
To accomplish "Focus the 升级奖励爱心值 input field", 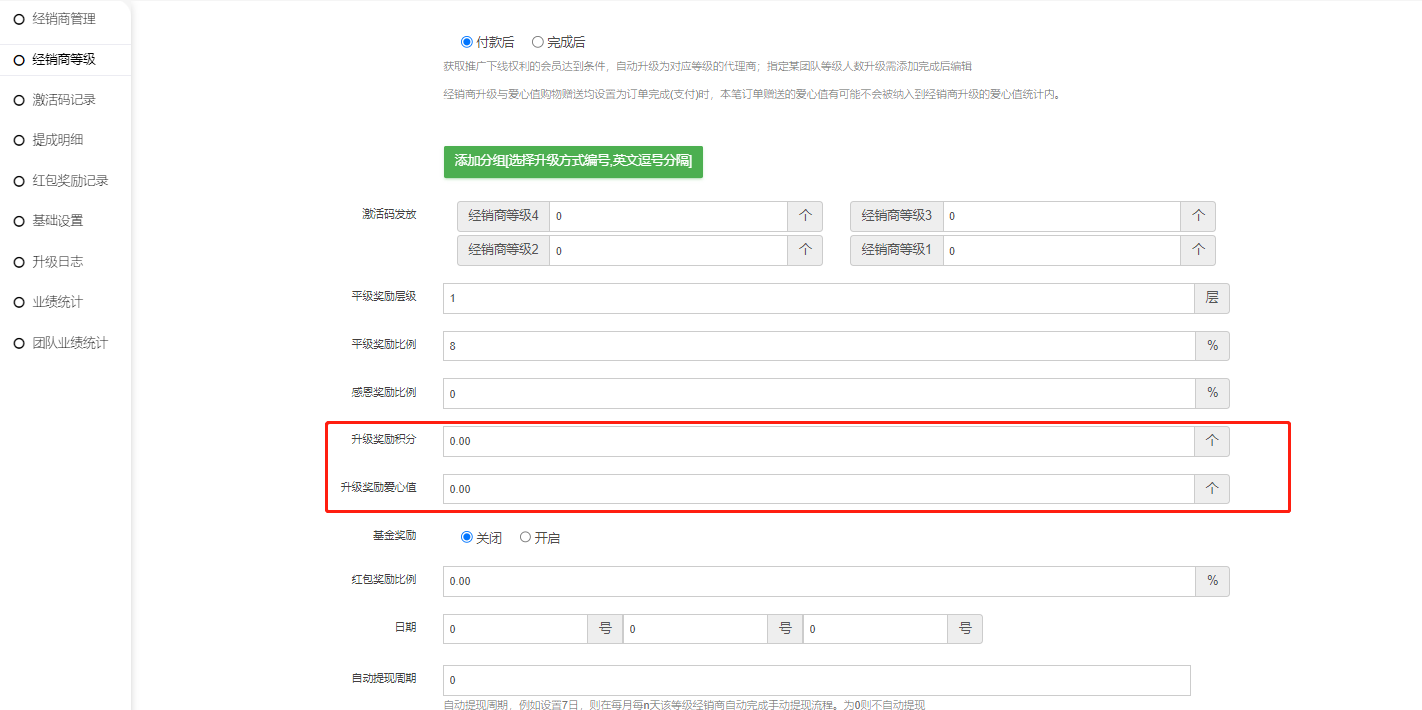I will 818,489.
